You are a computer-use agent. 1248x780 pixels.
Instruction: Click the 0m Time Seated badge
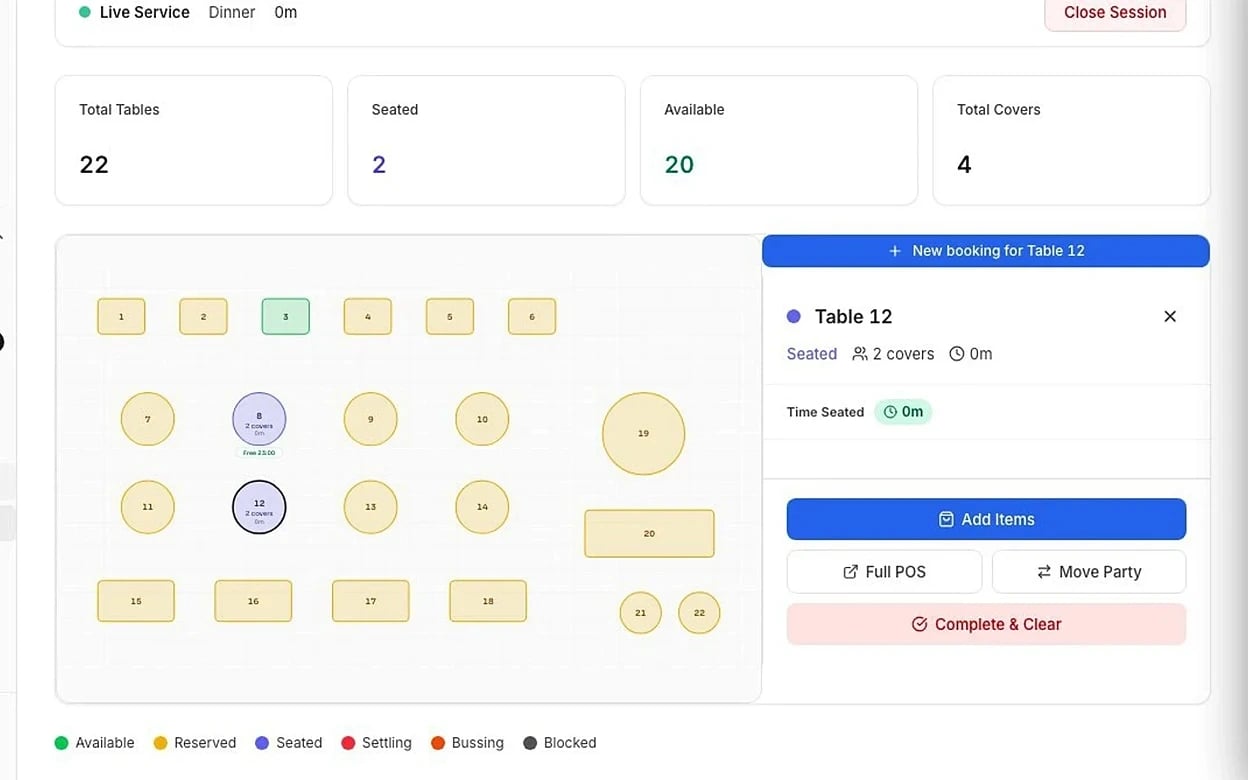point(903,412)
